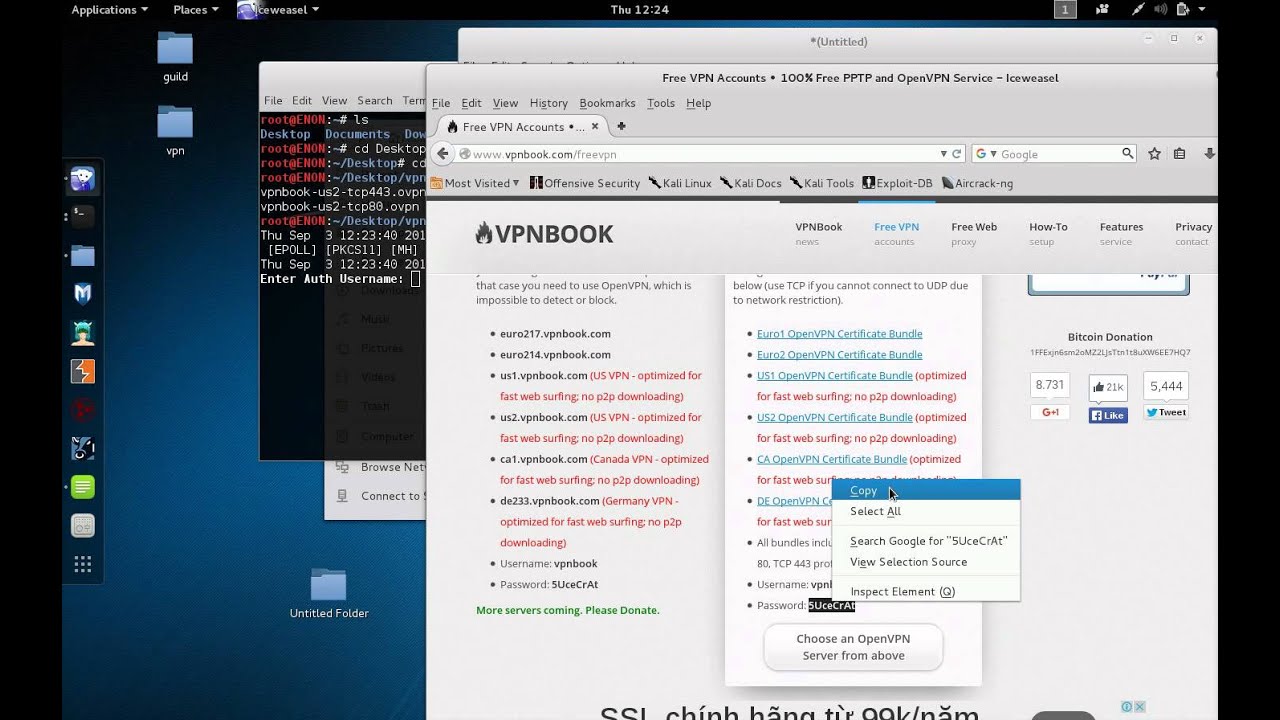The width and height of the screenshot is (1280, 720).
Task: Bookmark this page with the star icon
Action: click(1154, 154)
